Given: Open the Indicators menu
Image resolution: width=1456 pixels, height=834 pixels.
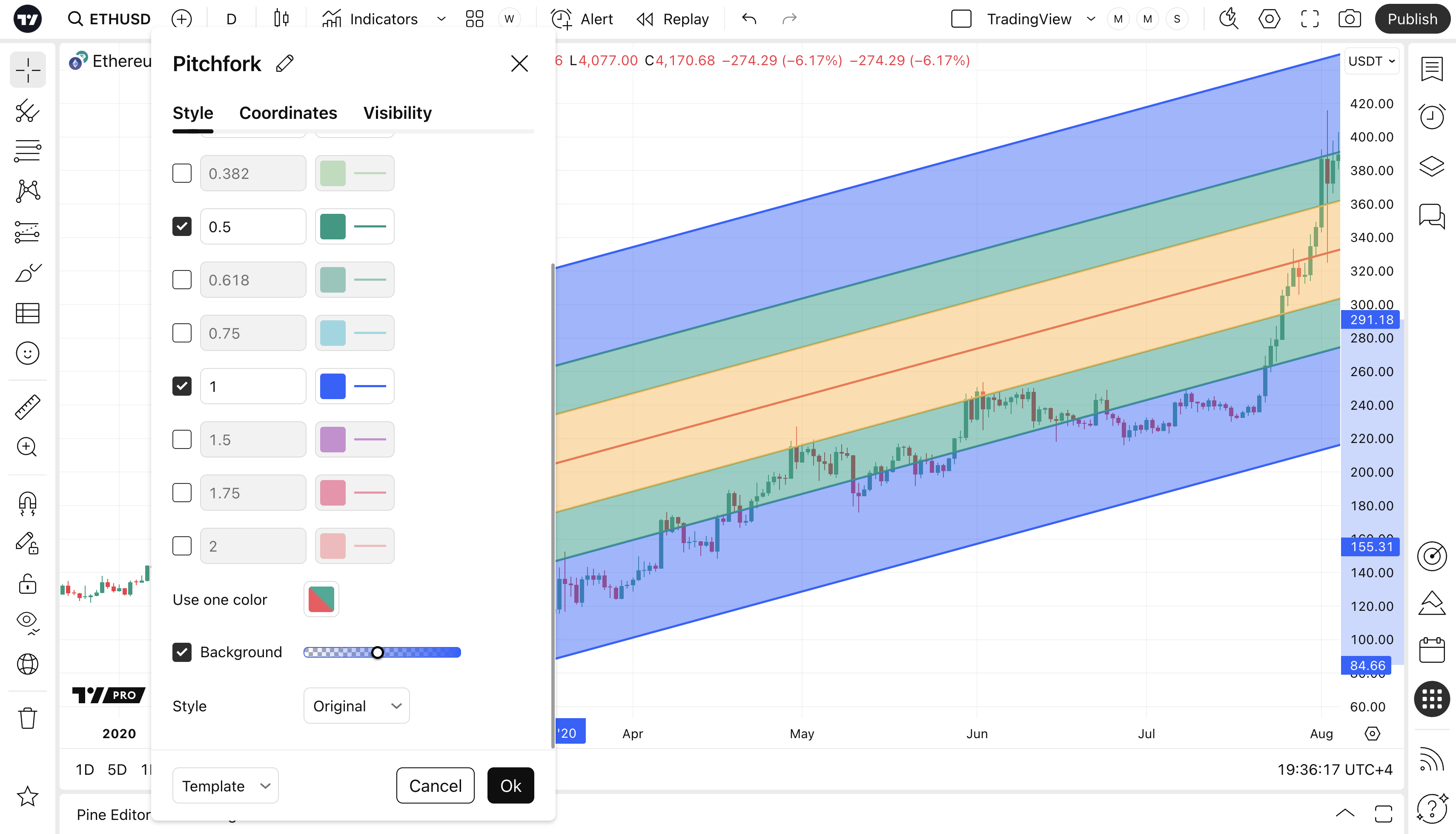Looking at the screenshot, I should (370, 19).
